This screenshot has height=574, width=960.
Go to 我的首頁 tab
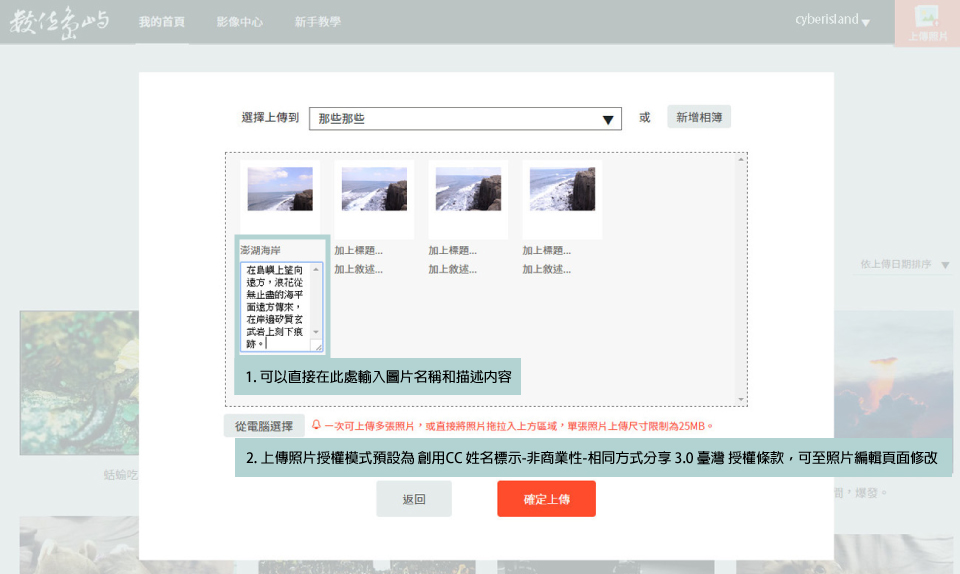pos(161,22)
